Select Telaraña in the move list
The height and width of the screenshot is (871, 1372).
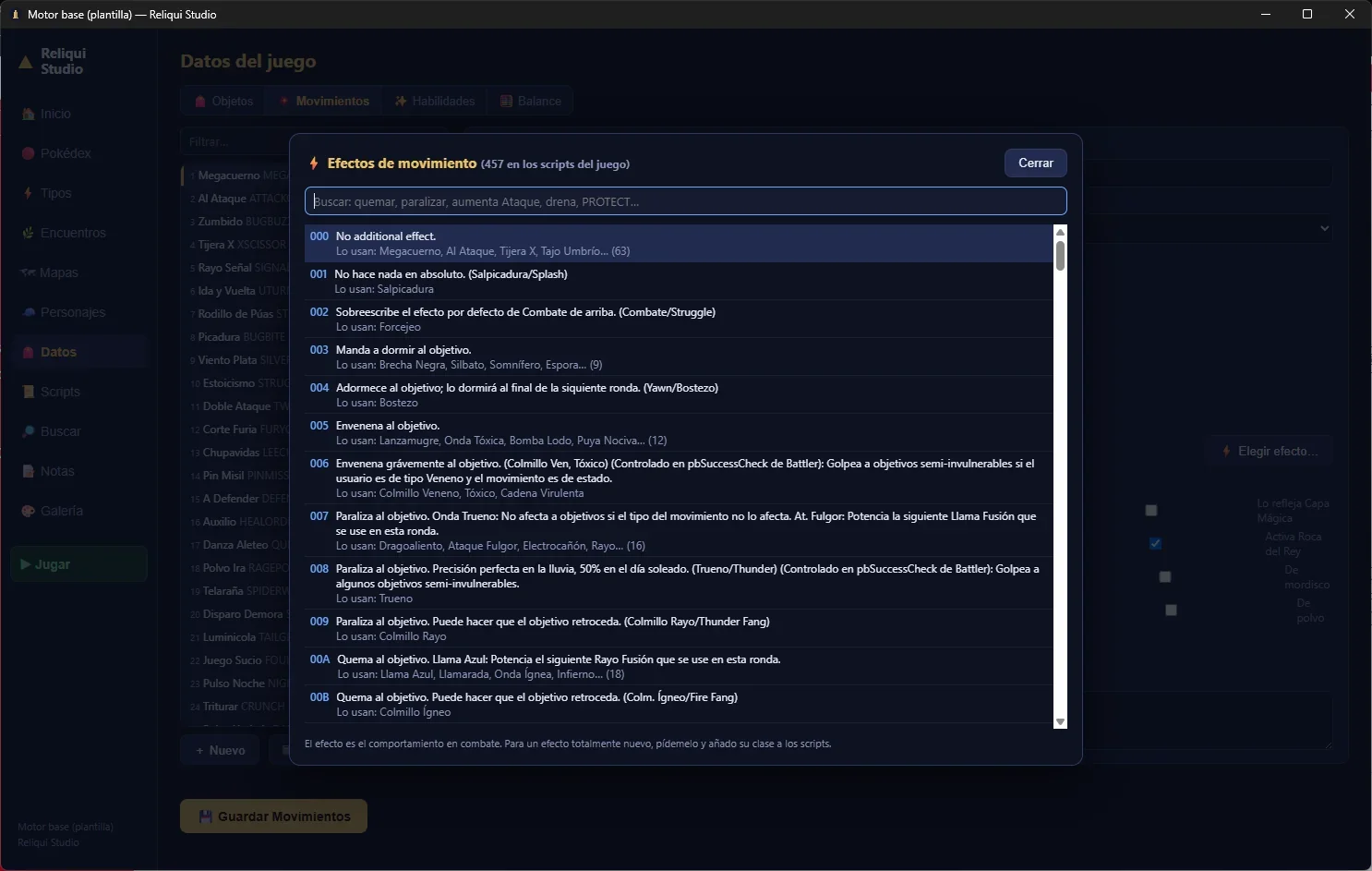point(236,591)
